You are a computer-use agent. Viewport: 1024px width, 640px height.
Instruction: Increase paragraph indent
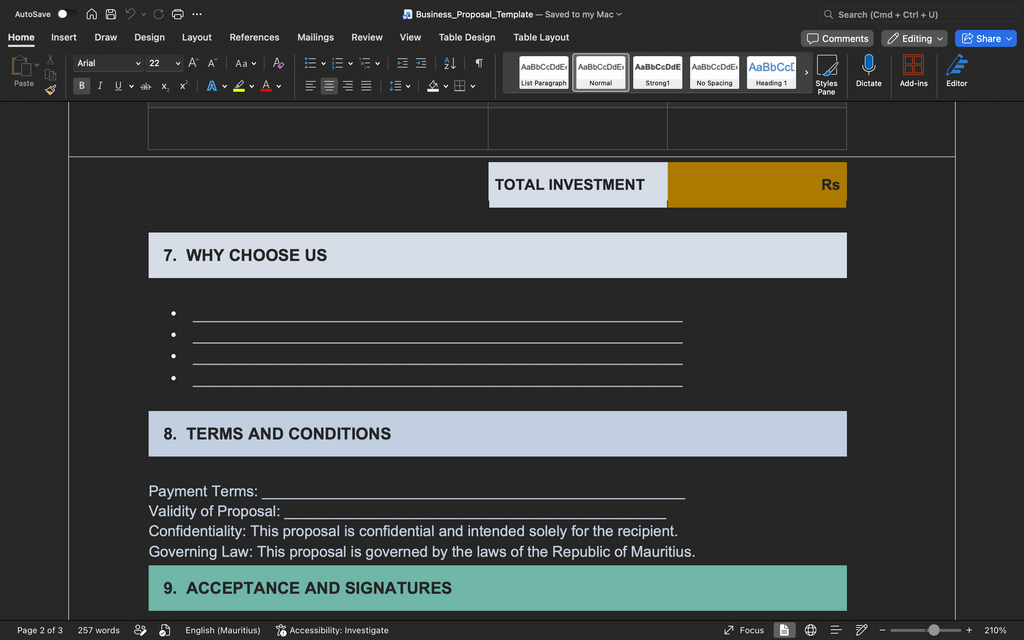421,63
